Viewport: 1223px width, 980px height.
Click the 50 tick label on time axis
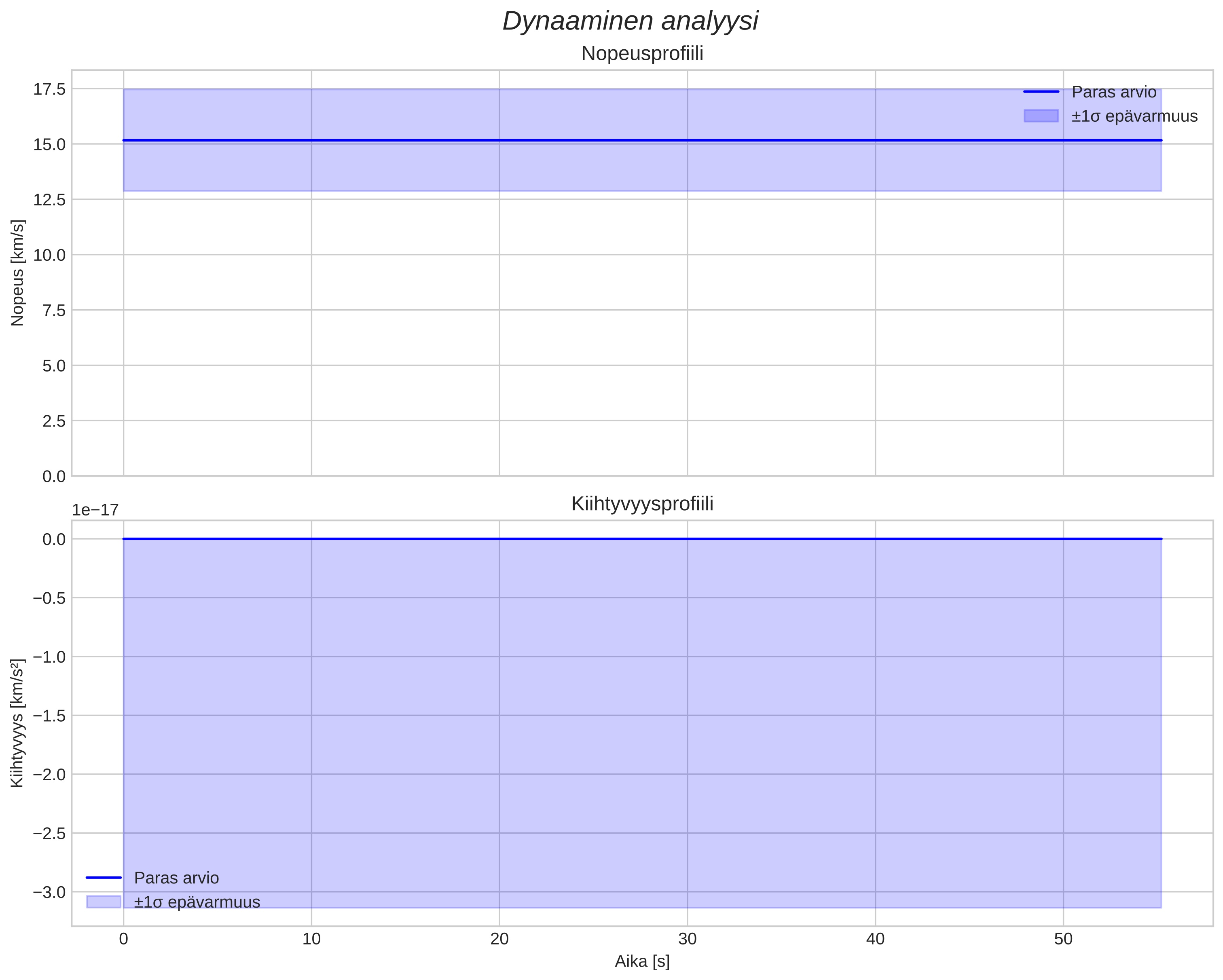1063,939
